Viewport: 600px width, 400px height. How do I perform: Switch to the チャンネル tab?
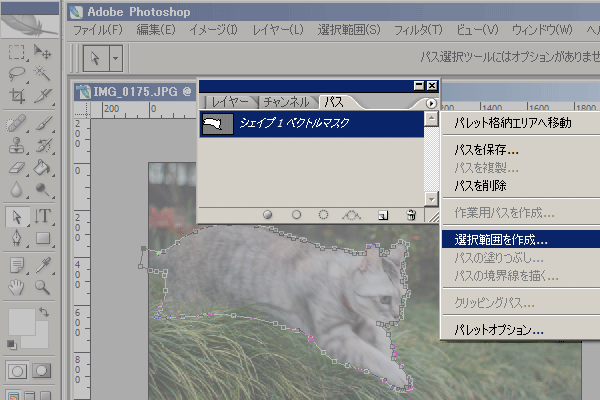coord(287,103)
